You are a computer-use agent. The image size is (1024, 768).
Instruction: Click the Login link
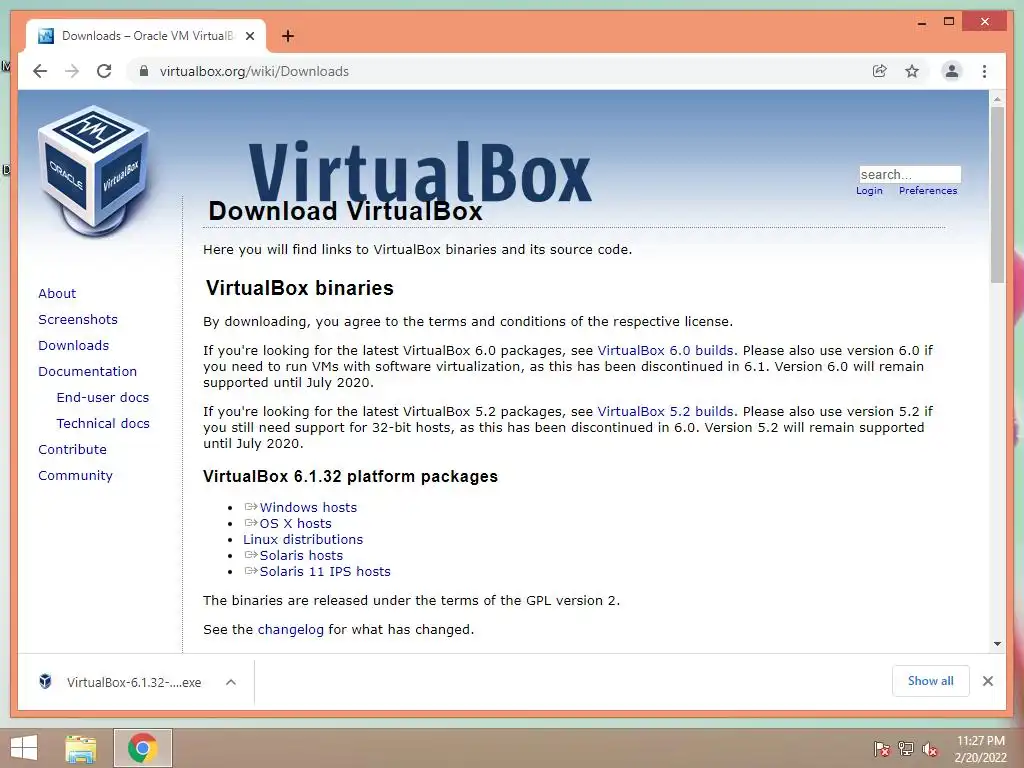(869, 191)
